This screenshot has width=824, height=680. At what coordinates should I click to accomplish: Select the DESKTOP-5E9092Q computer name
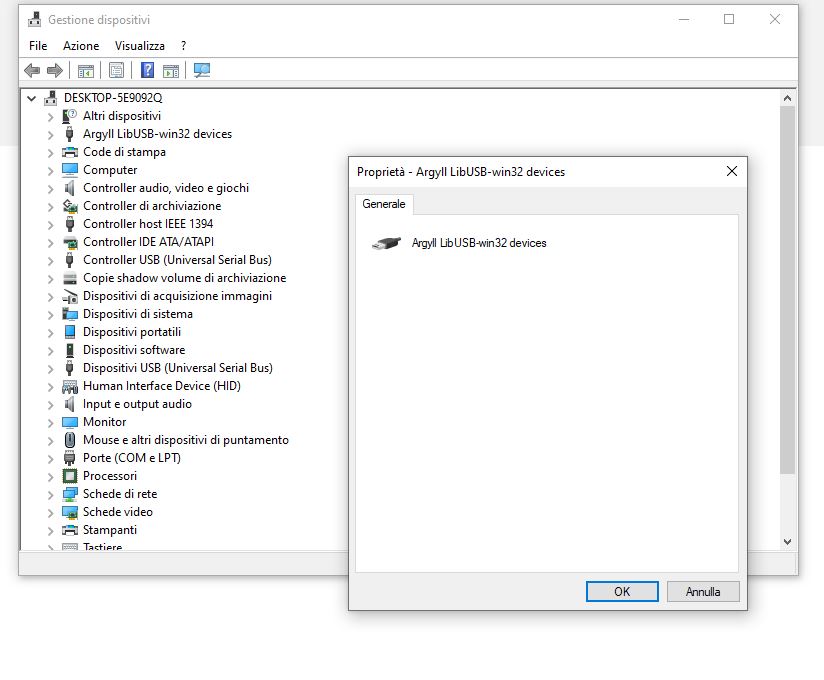113,98
